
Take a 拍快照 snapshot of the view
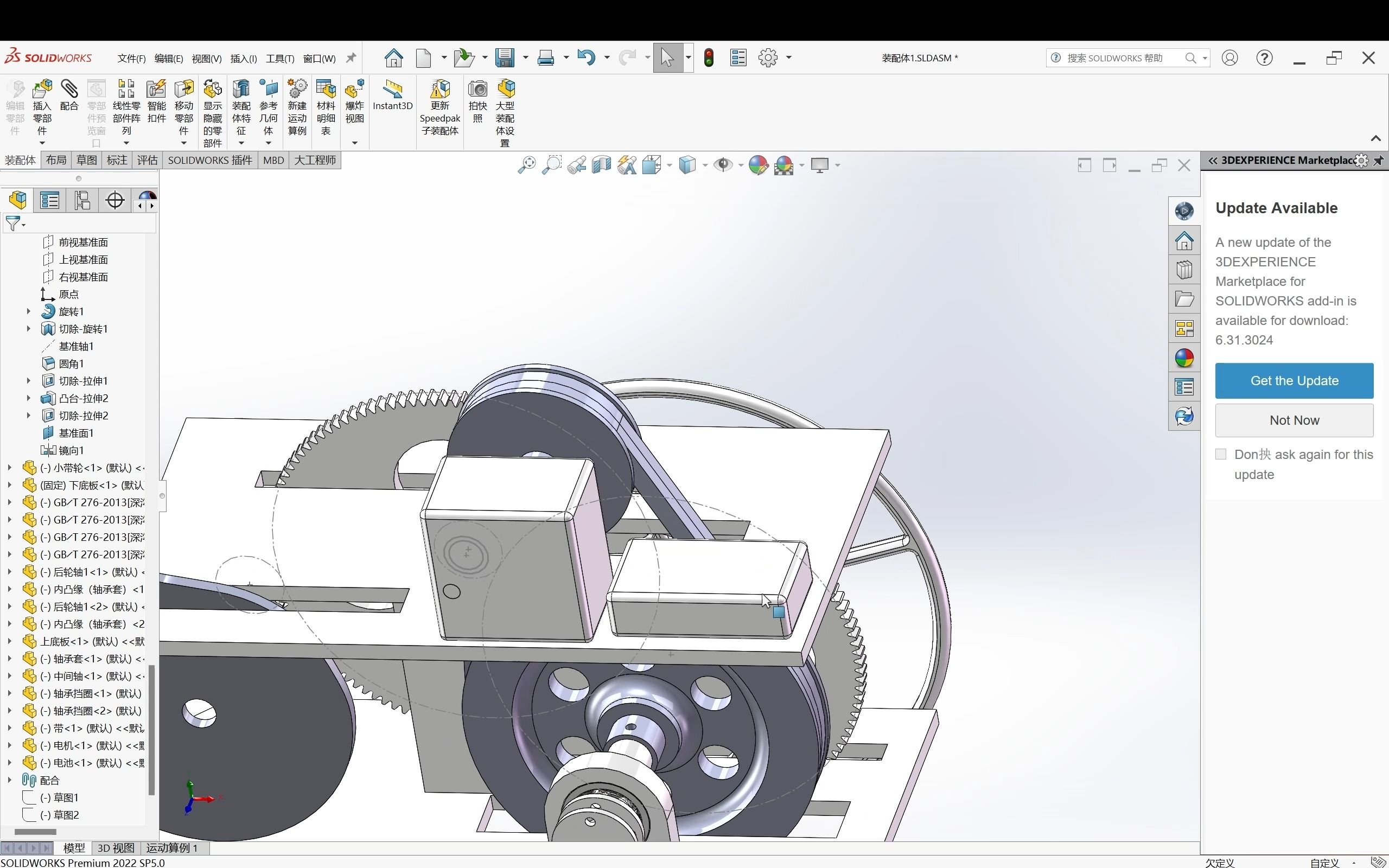(x=477, y=103)
